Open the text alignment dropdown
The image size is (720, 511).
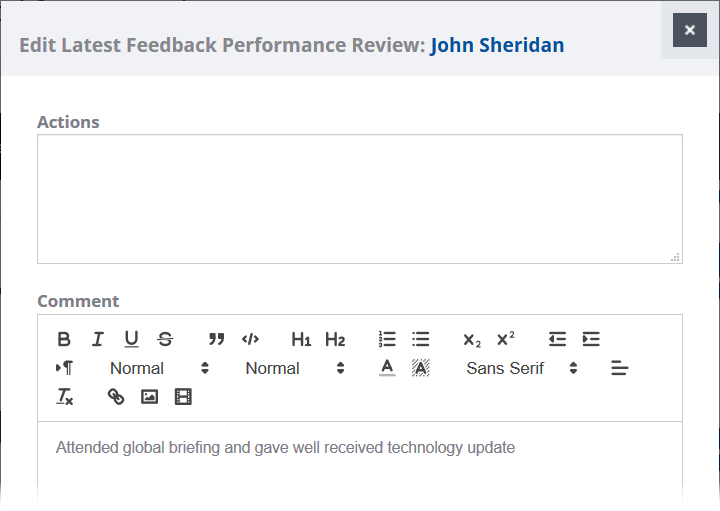coord(620,368)
